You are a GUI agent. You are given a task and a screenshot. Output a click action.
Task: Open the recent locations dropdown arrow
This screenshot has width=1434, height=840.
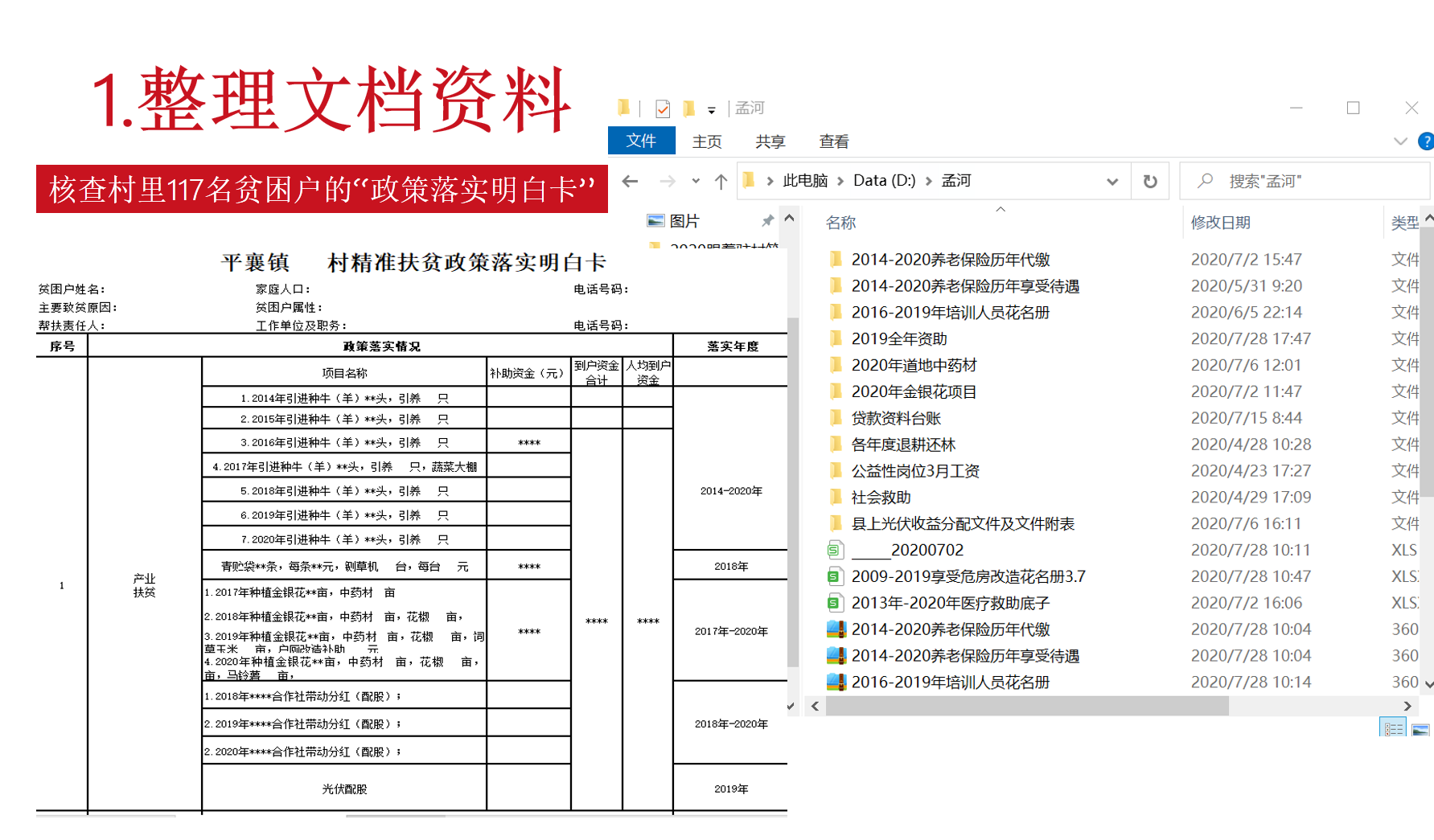(x=696, y=182)
